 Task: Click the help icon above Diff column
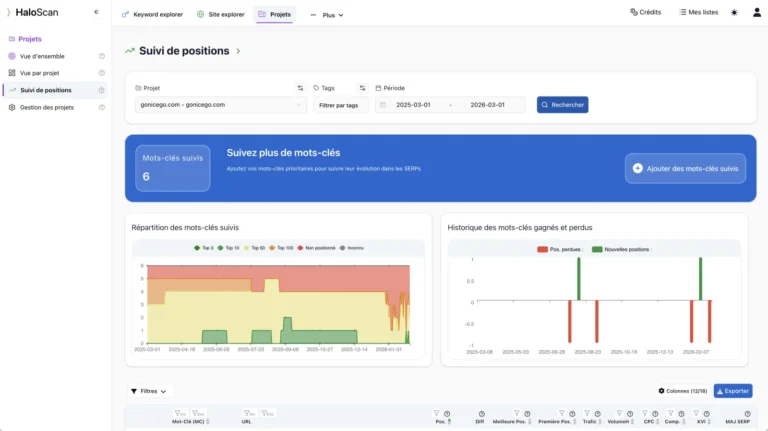tap(481, 414)
